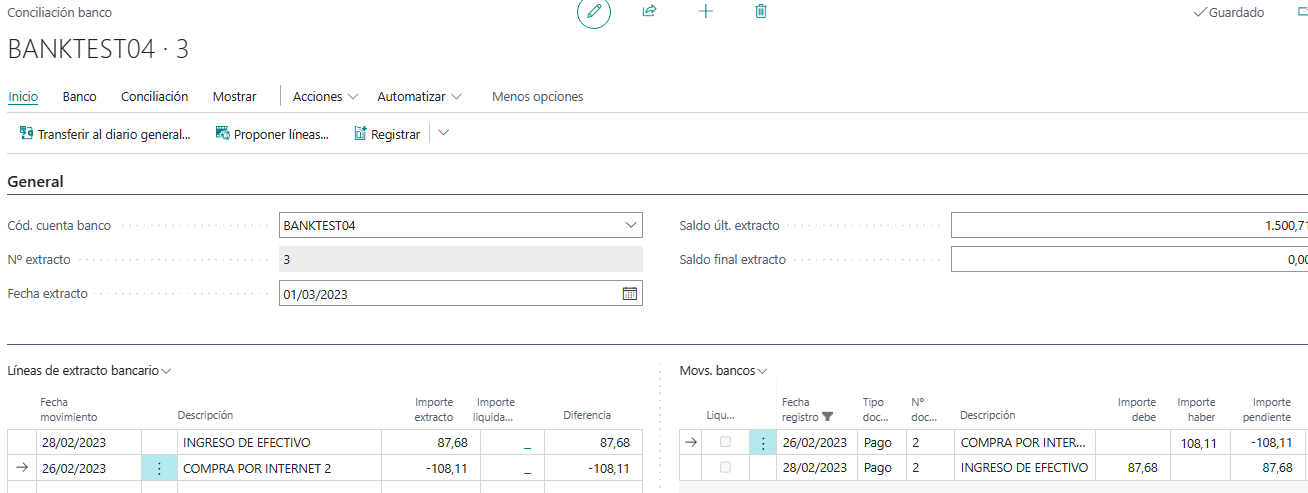Click the trash delete icon

pos(761,12)
